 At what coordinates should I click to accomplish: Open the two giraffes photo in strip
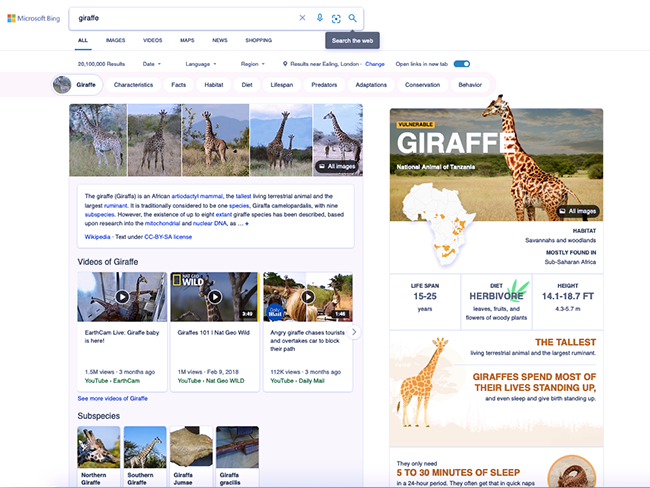(x=281, y=140)
